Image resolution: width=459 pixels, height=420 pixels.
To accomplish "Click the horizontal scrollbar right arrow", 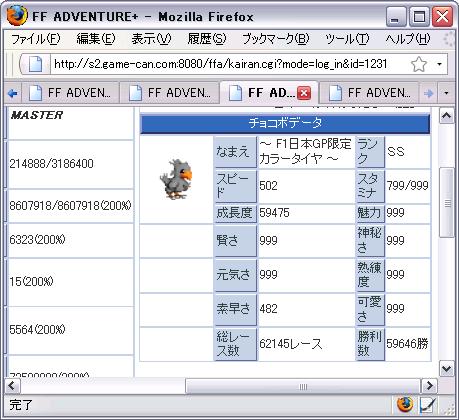I will [429, 386].
